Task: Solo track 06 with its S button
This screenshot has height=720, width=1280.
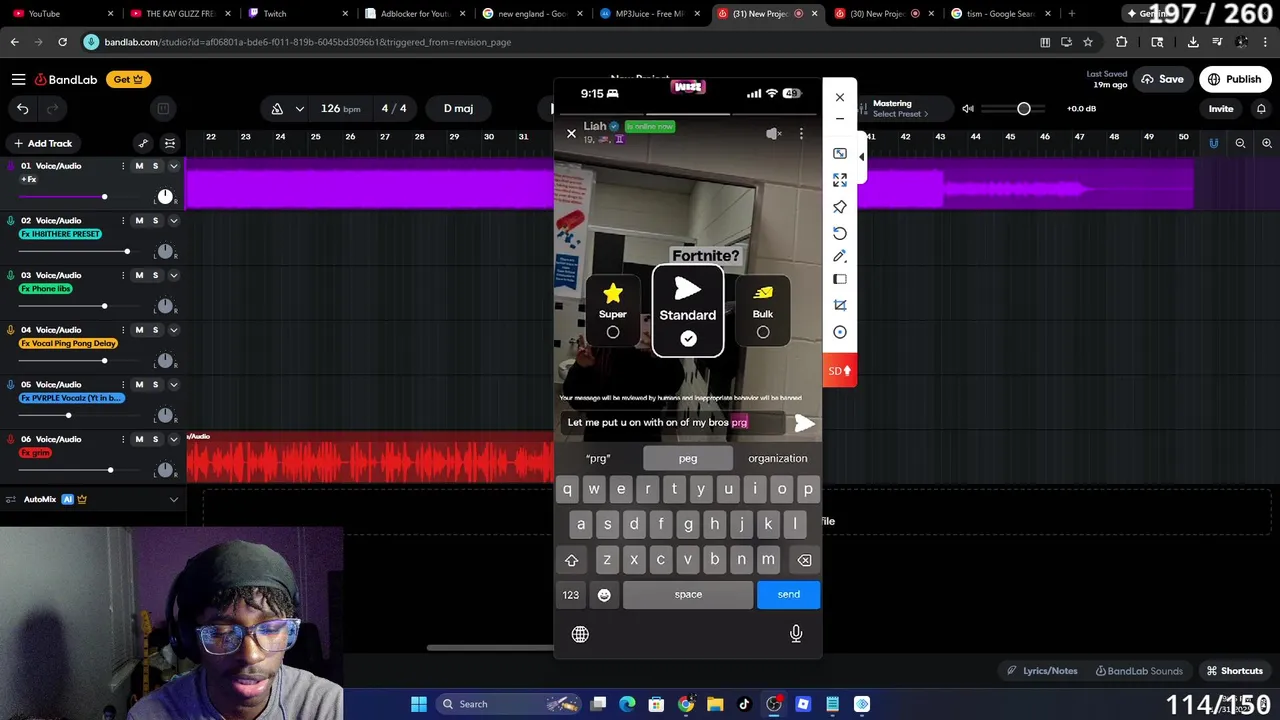Action: [x=155, y=439]
